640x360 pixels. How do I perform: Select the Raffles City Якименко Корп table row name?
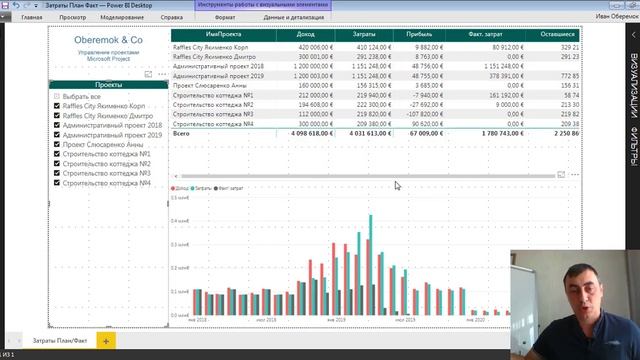(x=210, y=47)
